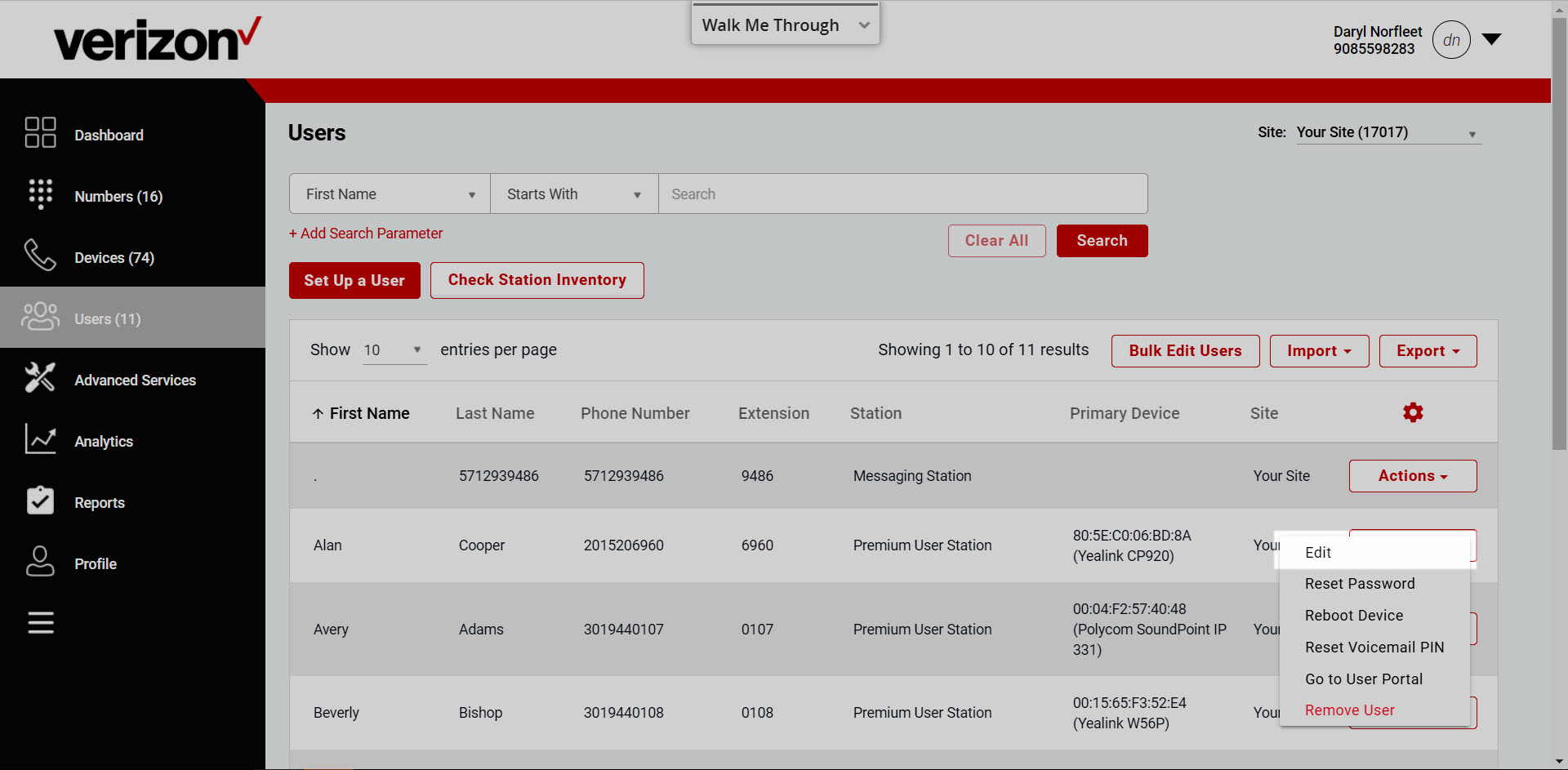Click the Analytics chart icon
This screenshot has height=770, width=1568.
click(x=40, y=439)
